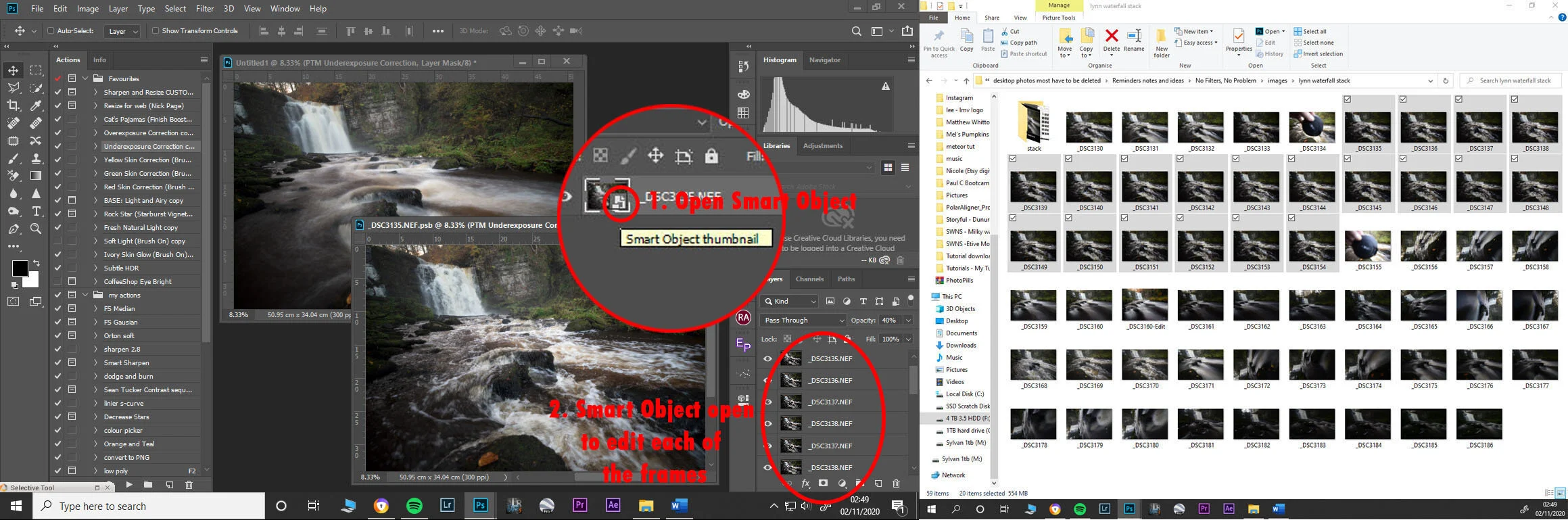Delete the selected action with trash icon
This screenshot has height=520, width=1568.
[x=189, y=484]
